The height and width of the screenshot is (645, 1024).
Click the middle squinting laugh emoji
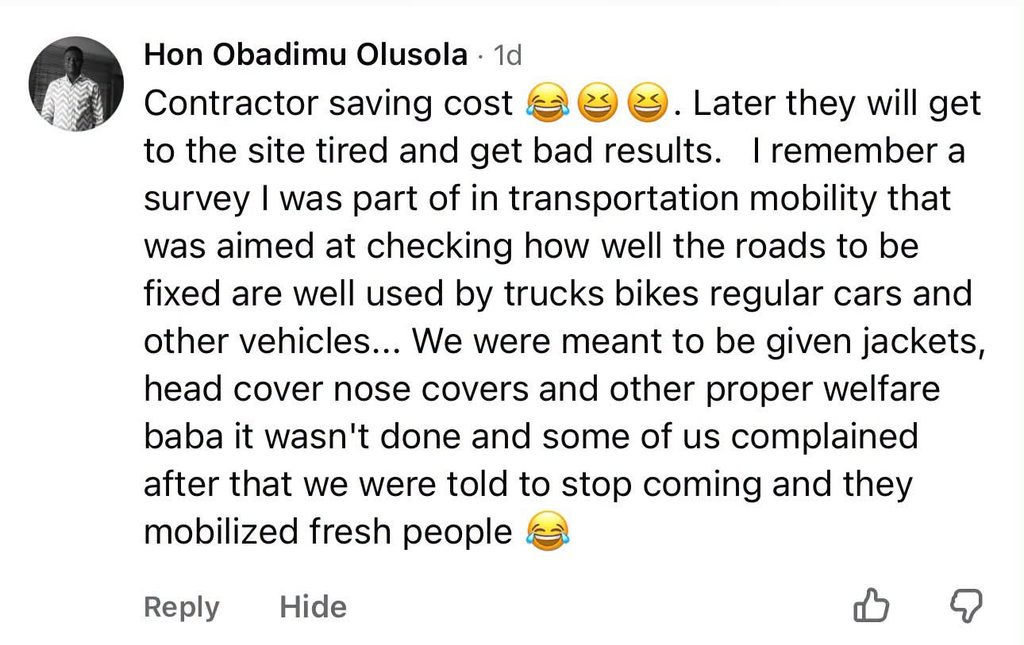[598, 103]
